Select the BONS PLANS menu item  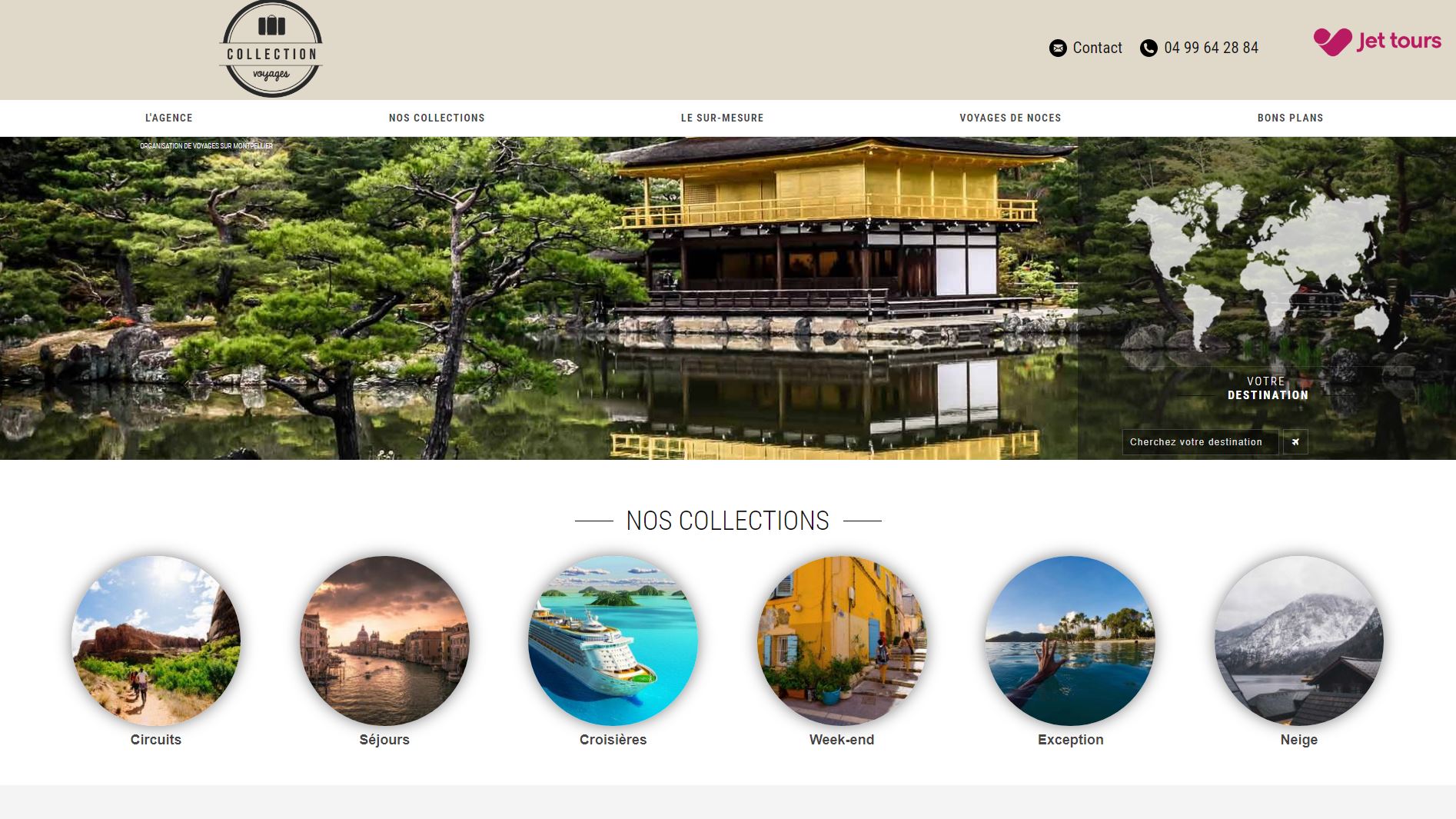1290,118
